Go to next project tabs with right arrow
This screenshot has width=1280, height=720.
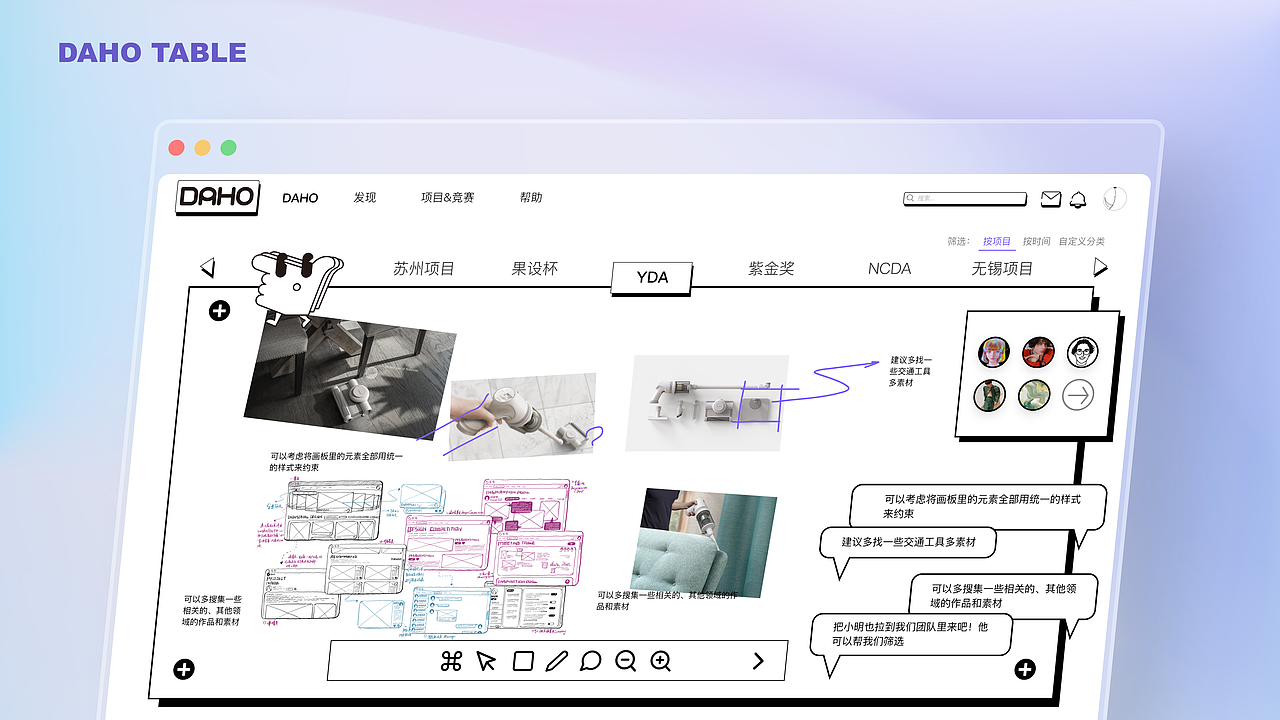point(1101,267)
